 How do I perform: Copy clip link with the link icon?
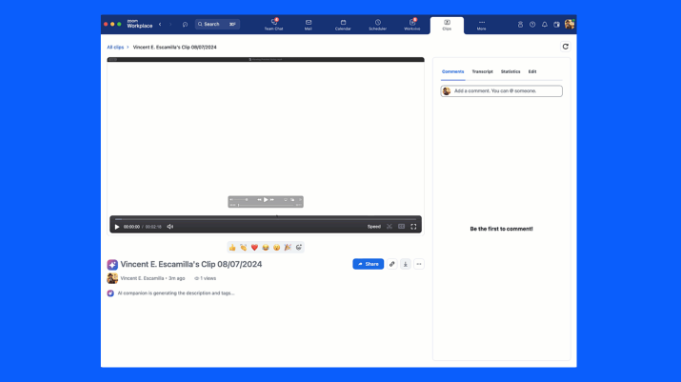pos(392,264)
